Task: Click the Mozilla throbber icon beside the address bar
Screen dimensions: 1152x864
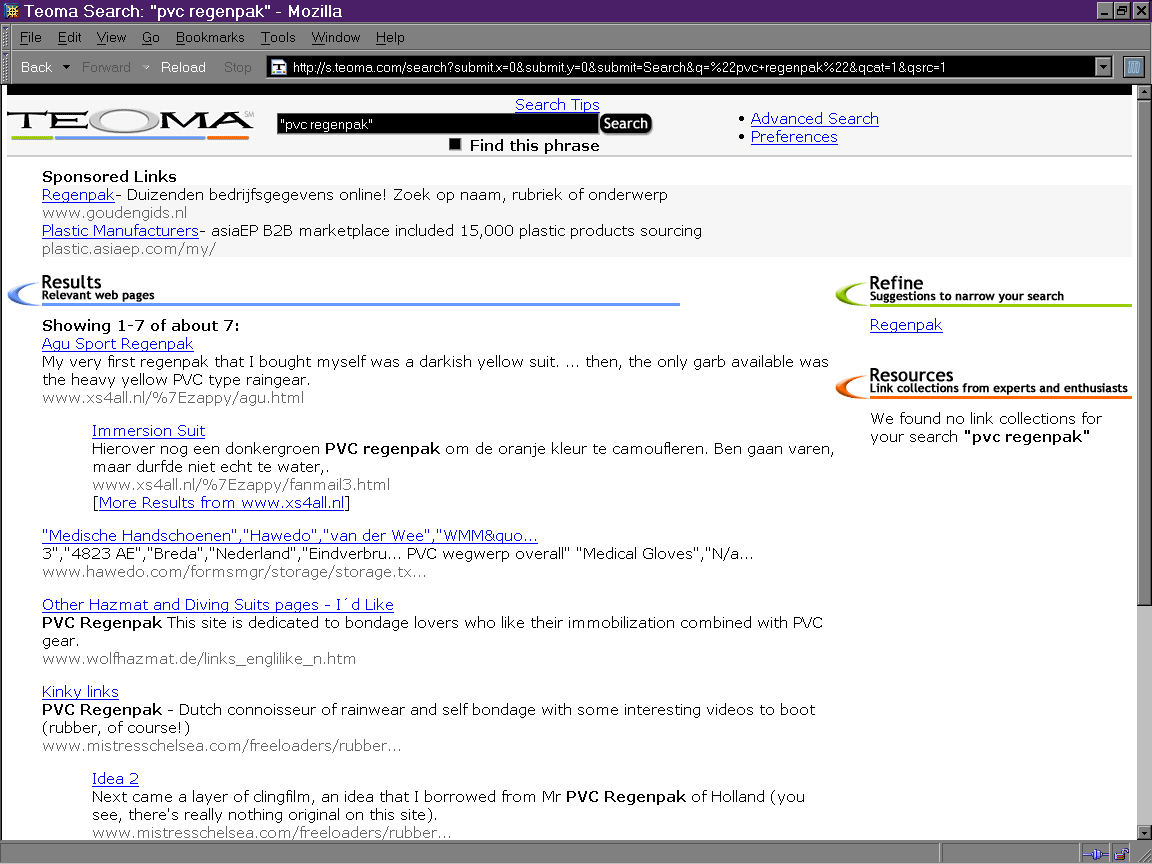Action: tap(1134, 67)
